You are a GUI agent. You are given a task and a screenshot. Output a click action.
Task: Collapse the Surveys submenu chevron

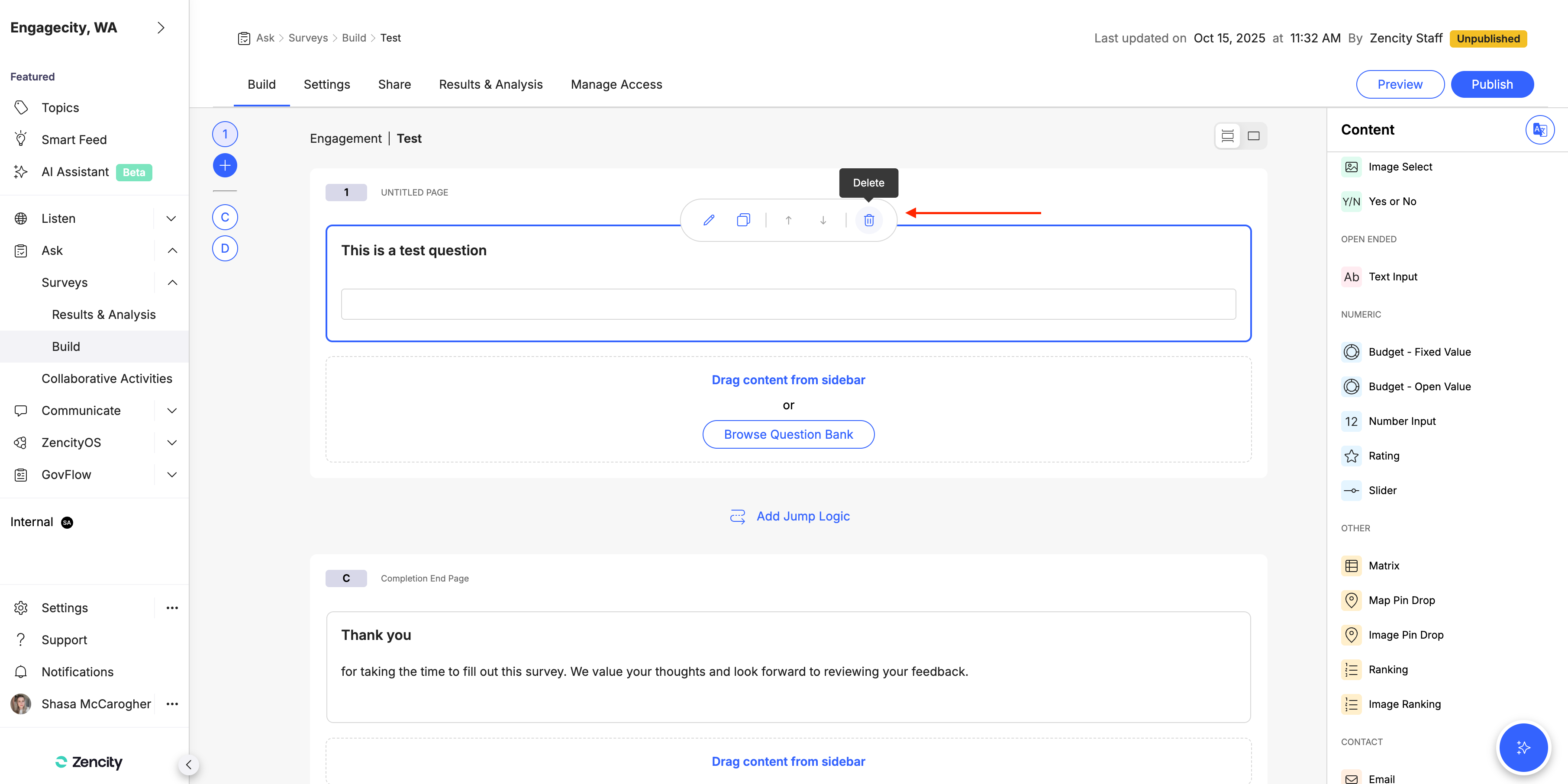click(x=172, y=282)
